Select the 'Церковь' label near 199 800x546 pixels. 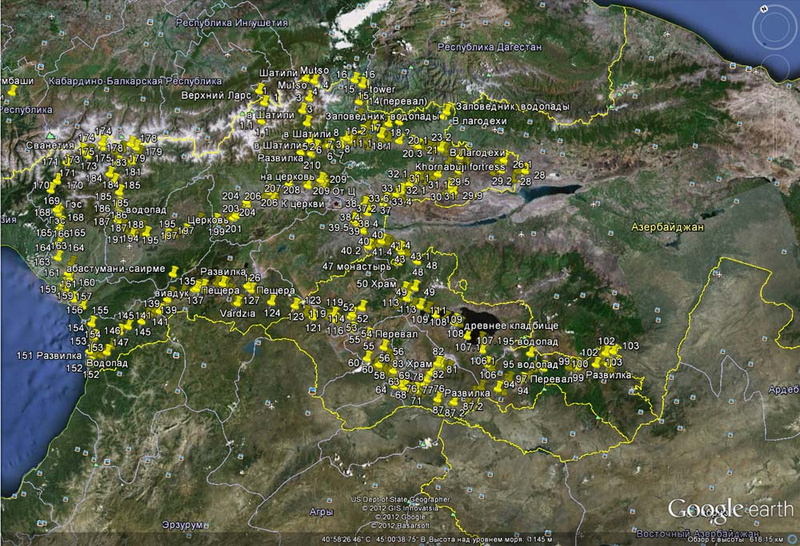click(208, 220)
